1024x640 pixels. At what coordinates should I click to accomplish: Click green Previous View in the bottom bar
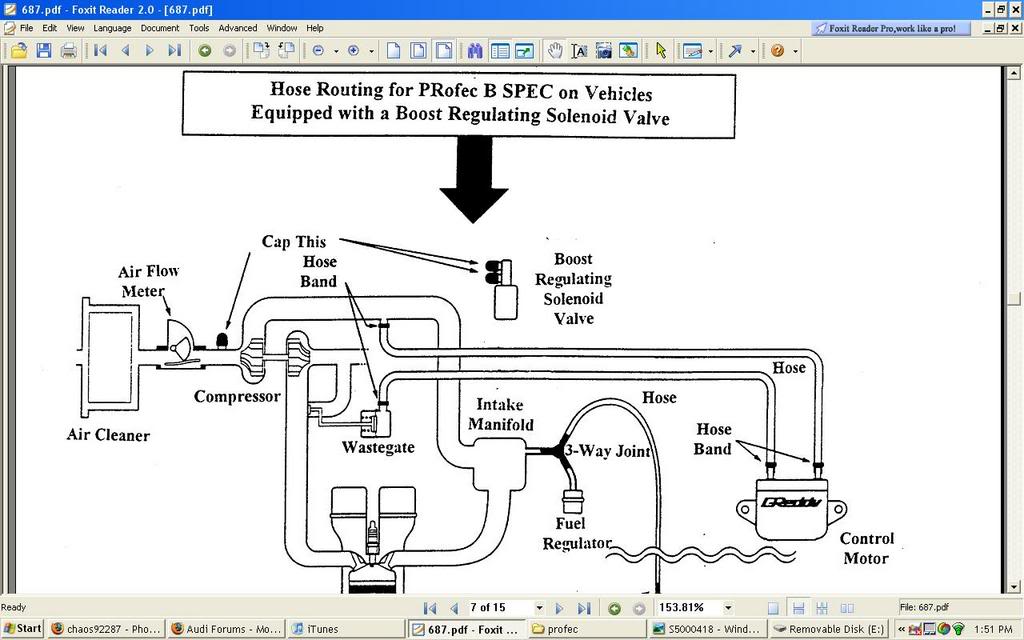pos(615,608)
